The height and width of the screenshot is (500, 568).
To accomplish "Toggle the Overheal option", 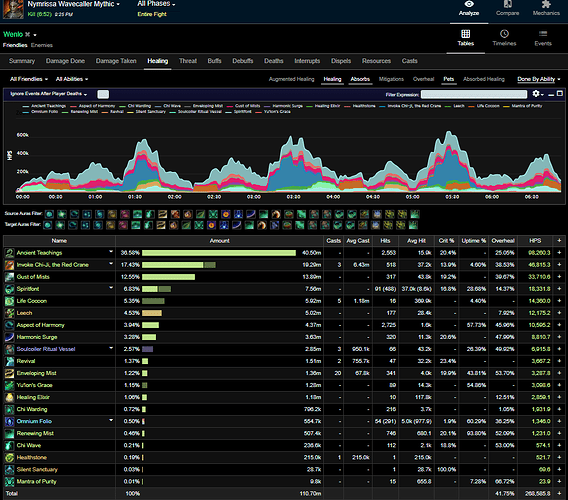I will click(423, 79).
